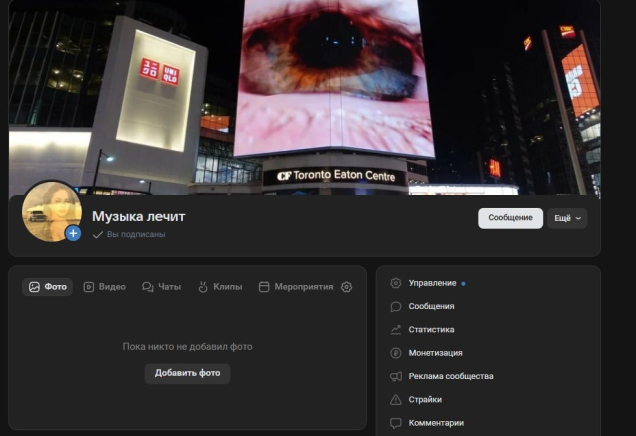
Task: Select the Мероприятия tab
Action: coord(296,287)
